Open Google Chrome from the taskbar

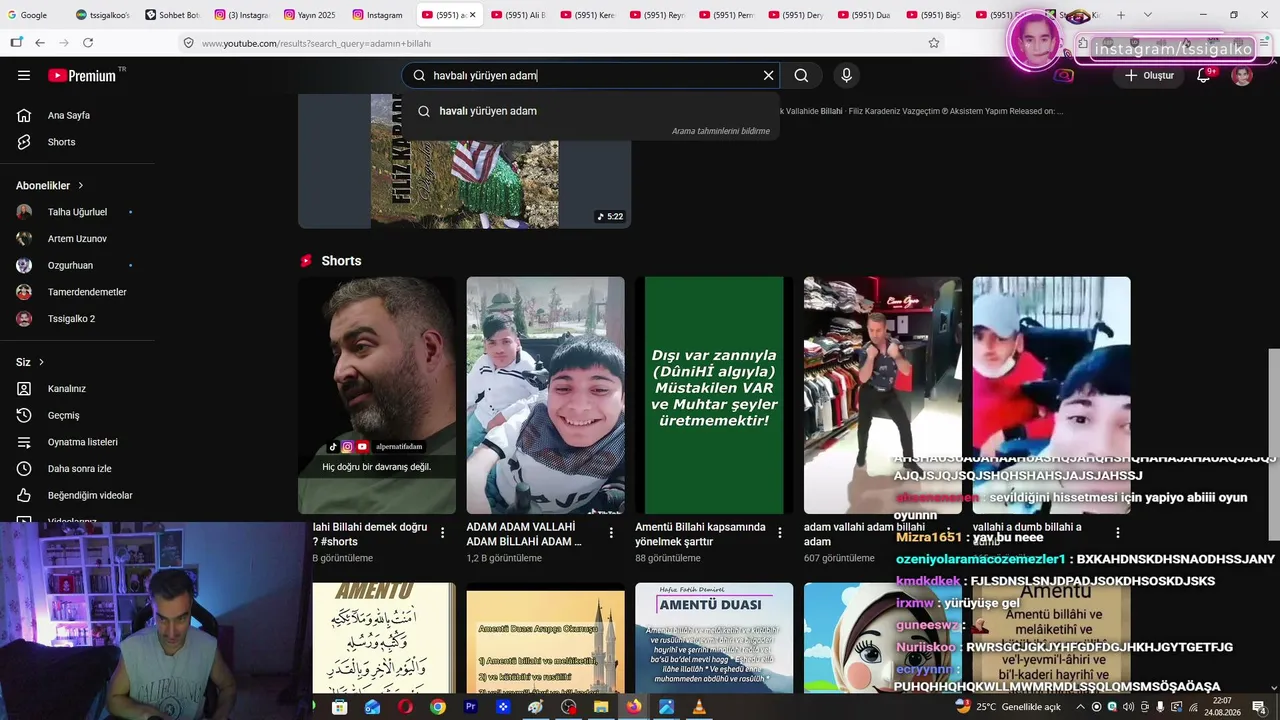(438, 707)
